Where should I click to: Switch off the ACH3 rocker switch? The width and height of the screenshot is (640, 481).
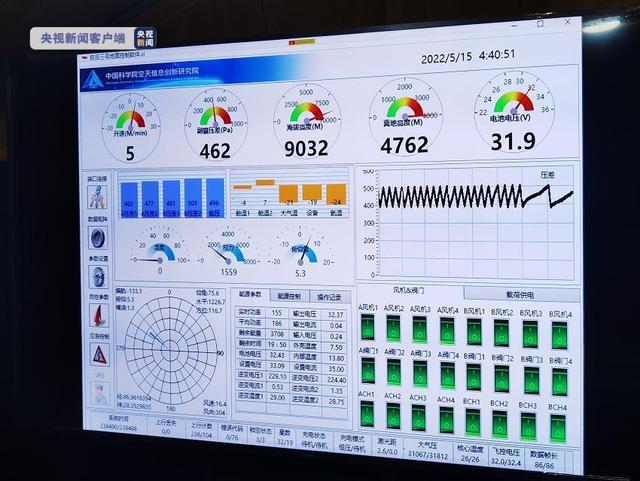(x=420, y=418)
